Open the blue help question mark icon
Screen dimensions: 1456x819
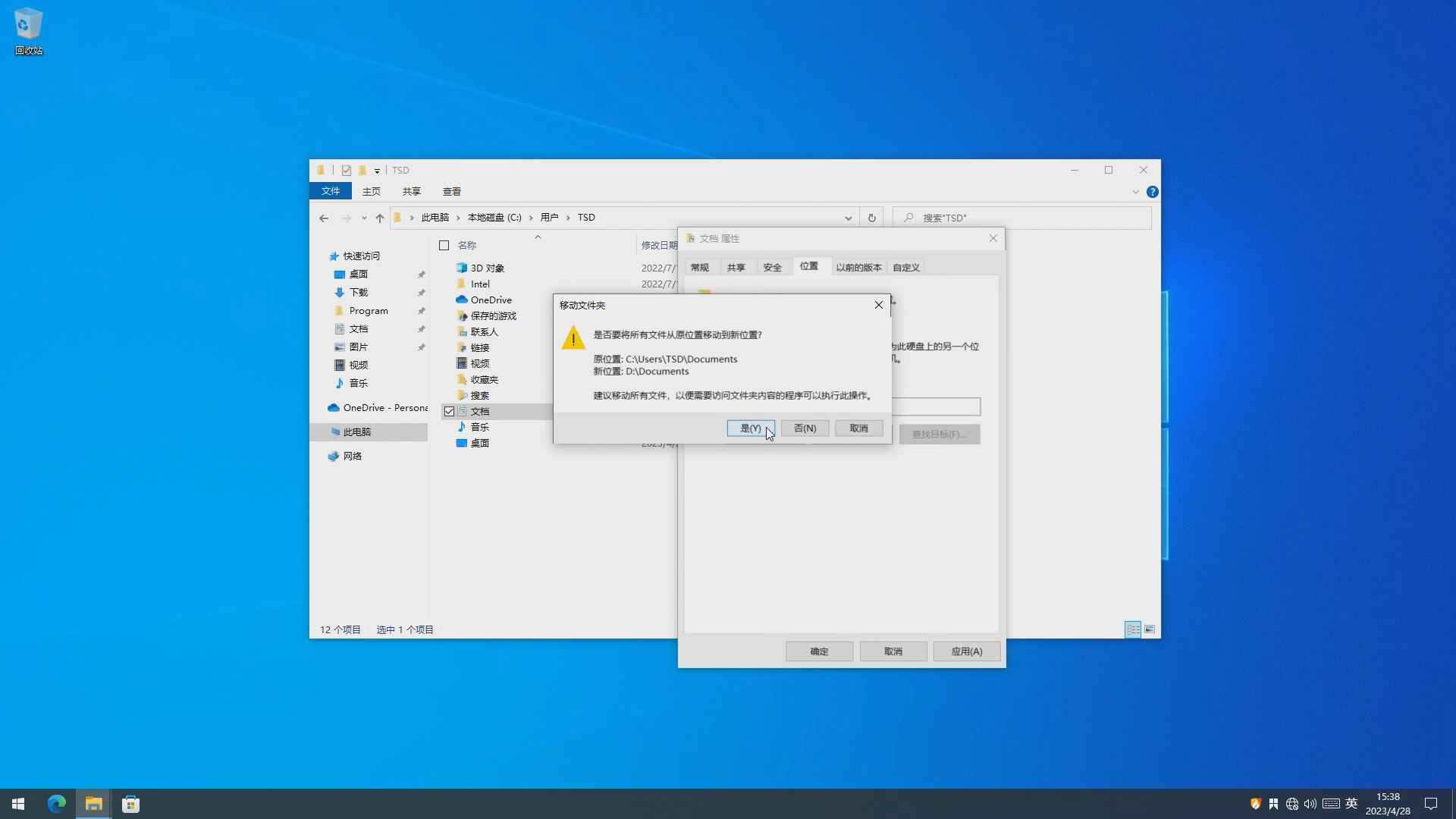1152,192
